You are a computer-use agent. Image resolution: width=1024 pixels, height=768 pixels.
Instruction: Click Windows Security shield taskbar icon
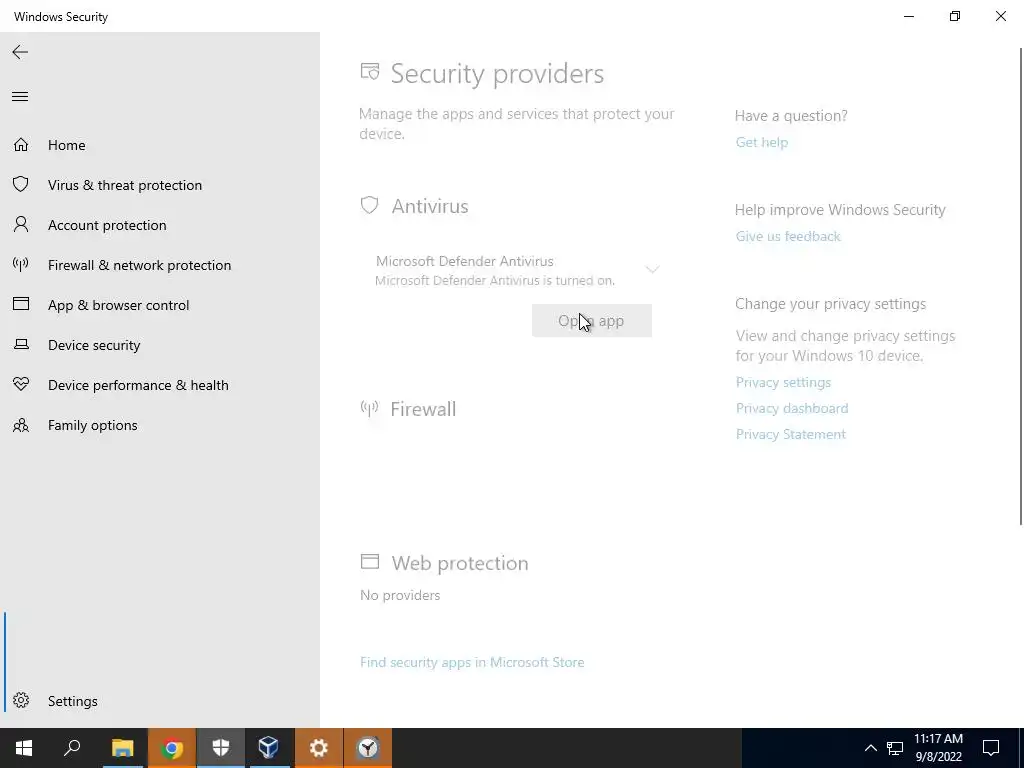pyautogui.click(x=221, y=748)
